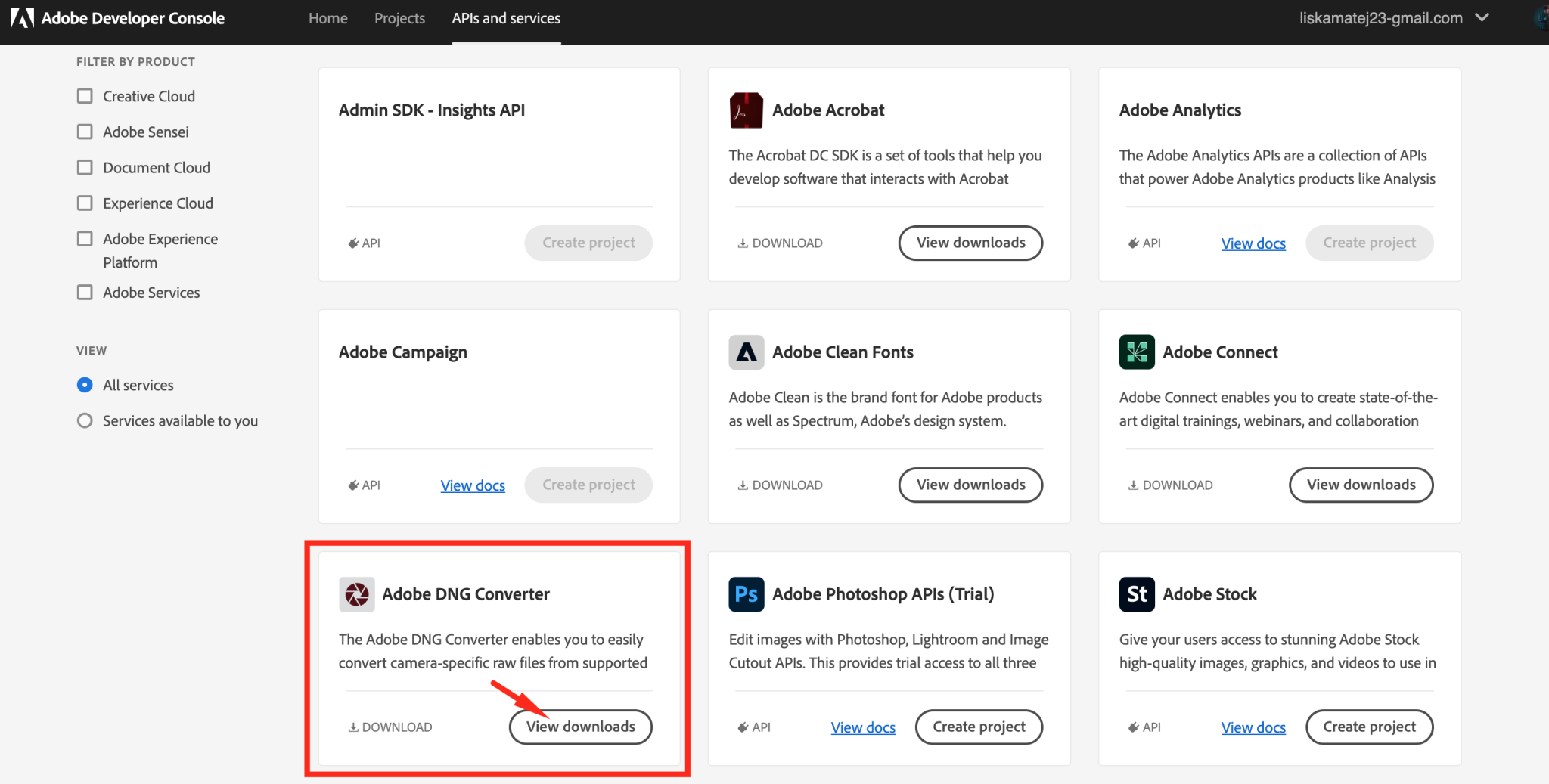
Task: Click the Adobe Stock card title
Action: [x=1209, y=594]
